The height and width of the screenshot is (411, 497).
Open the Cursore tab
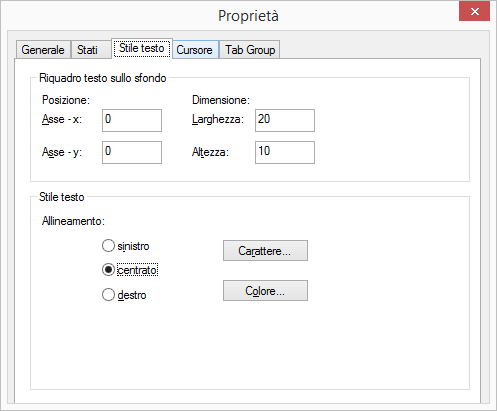[195, 50]
